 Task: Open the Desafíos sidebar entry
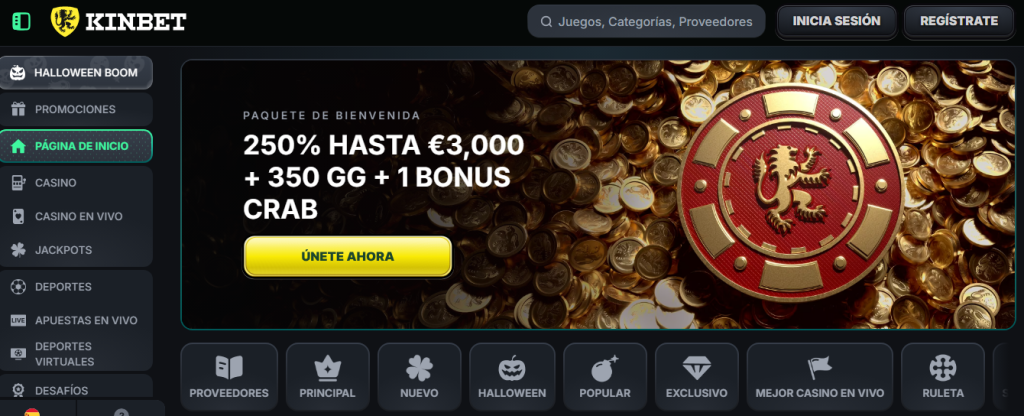click(x=76, y=390)
